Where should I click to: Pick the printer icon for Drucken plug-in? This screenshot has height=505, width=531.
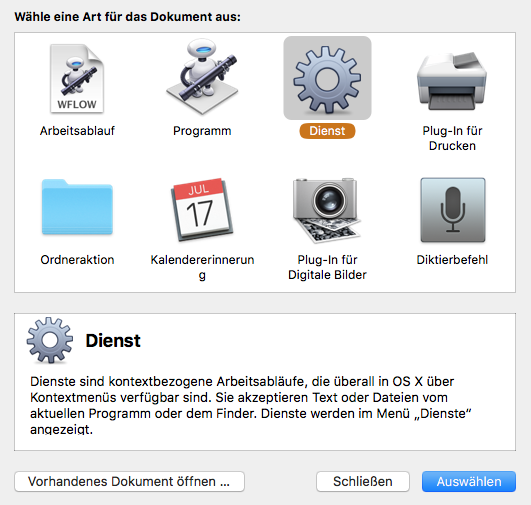pyautogui.click(x=452, y=81)
